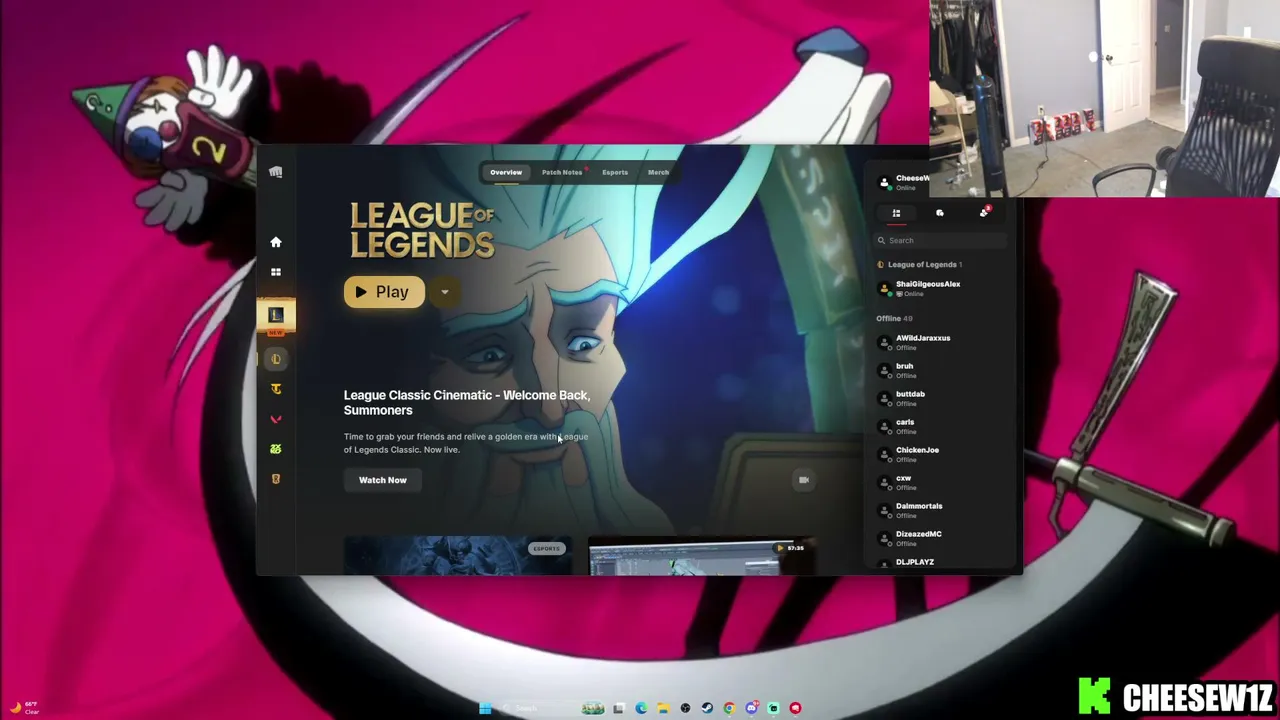Click the video camera icon on the banner
This screenshot has width=1280, height=720.
point(803,480)
